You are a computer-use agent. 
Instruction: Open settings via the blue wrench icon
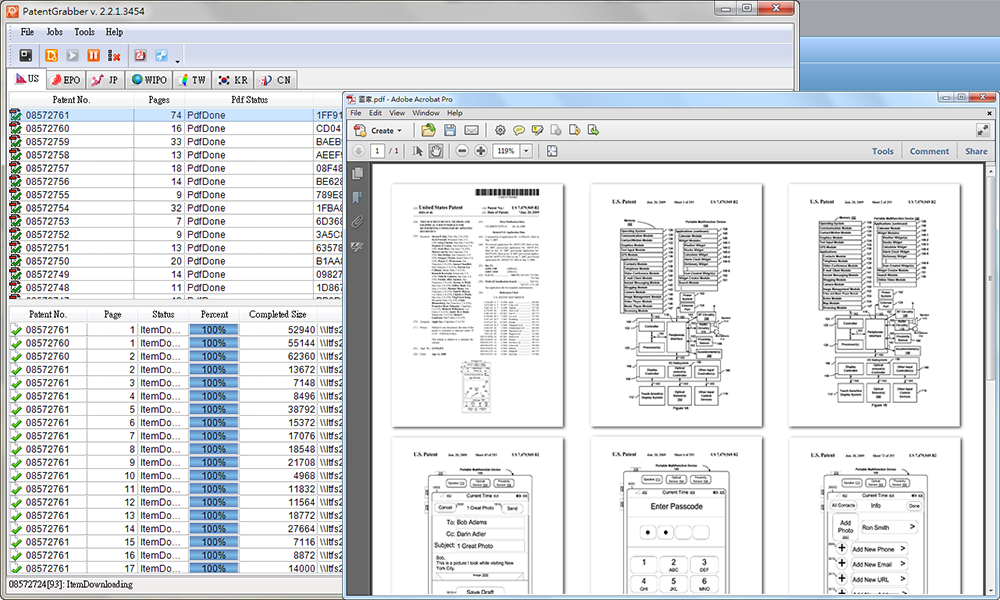pos(161,55)
